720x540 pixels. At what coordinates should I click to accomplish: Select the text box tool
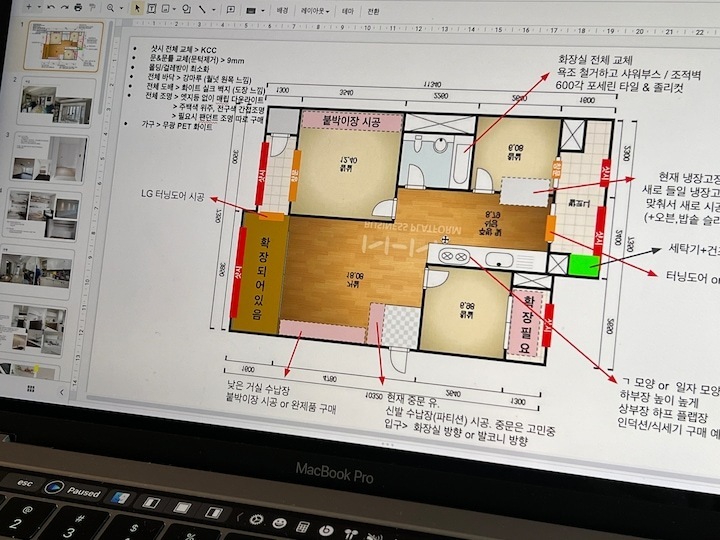coord(151,9)
